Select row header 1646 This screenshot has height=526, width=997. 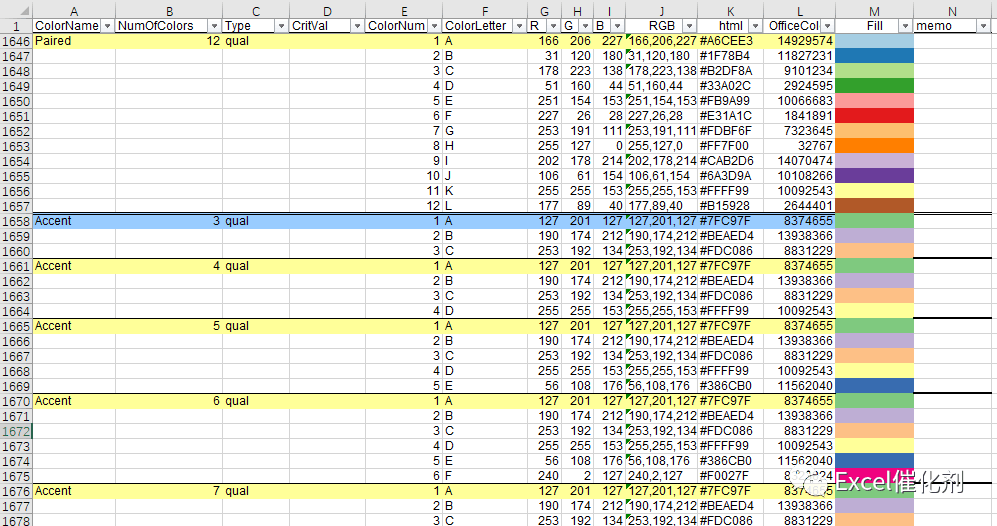click(x=16, y=41)
